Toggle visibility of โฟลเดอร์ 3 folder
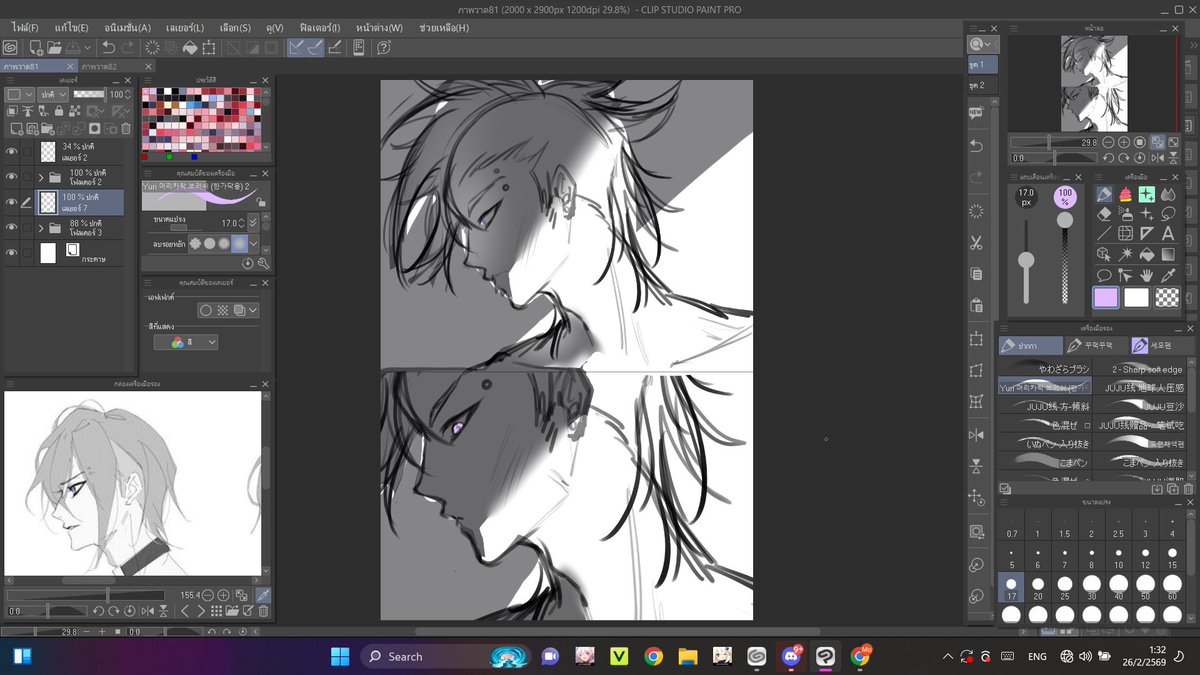The height and width of the screenshot is (675, 1200). click(12, 228)
